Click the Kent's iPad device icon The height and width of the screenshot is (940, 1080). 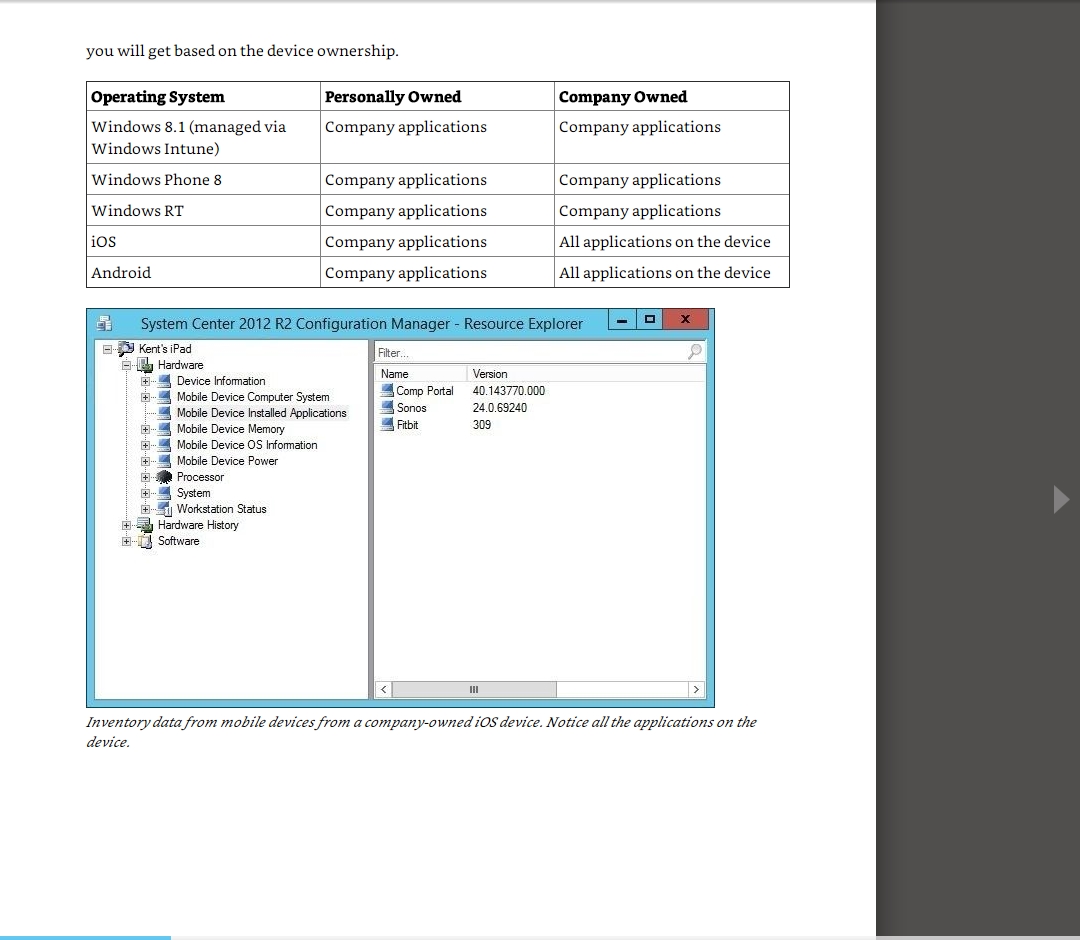pos(127,349)
